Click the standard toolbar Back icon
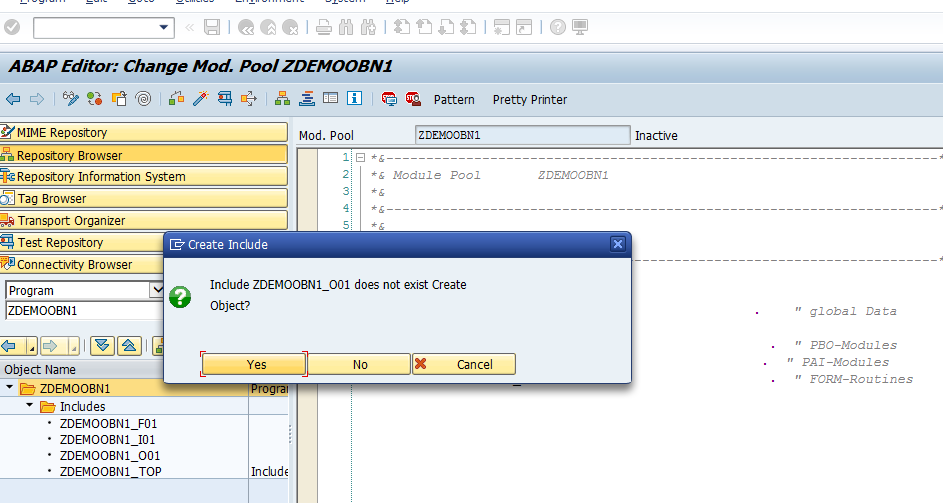This screenshot has width=943, height=503. click(x=246, y=27)
